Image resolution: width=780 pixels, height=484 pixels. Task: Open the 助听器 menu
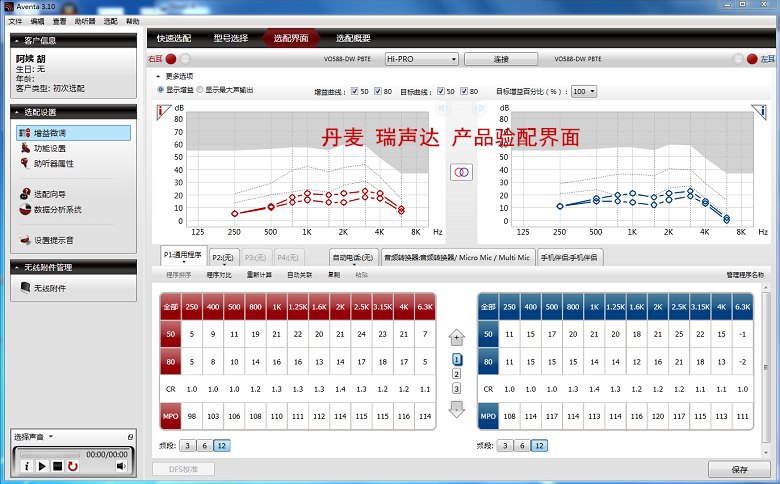[88, 20]
